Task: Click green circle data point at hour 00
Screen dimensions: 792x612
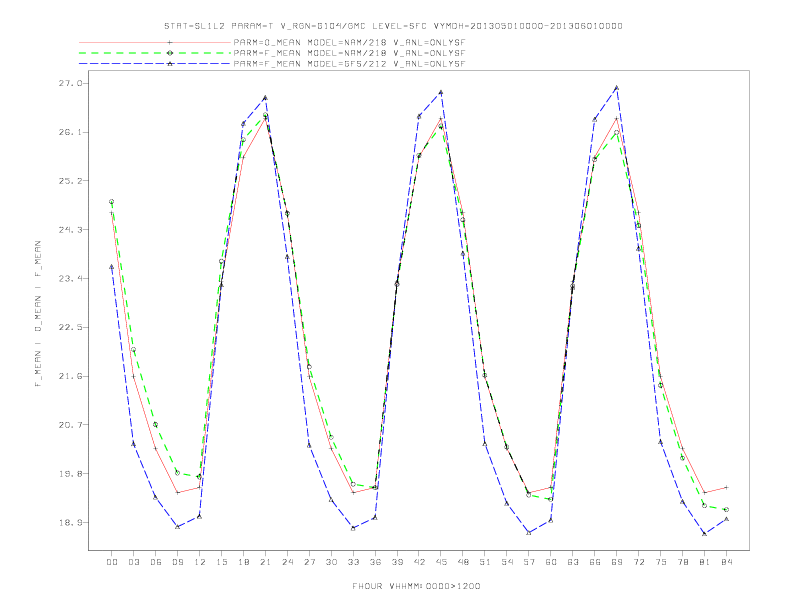Action: (x=112, y=201)
